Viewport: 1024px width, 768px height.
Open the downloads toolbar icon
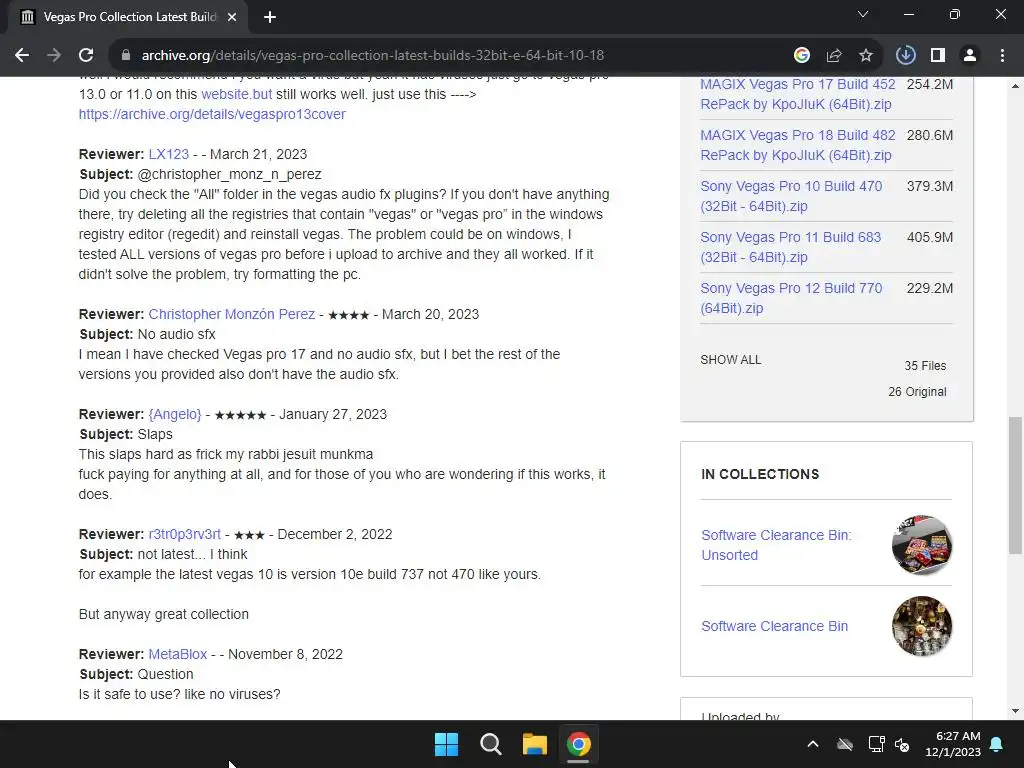(905, 56)
